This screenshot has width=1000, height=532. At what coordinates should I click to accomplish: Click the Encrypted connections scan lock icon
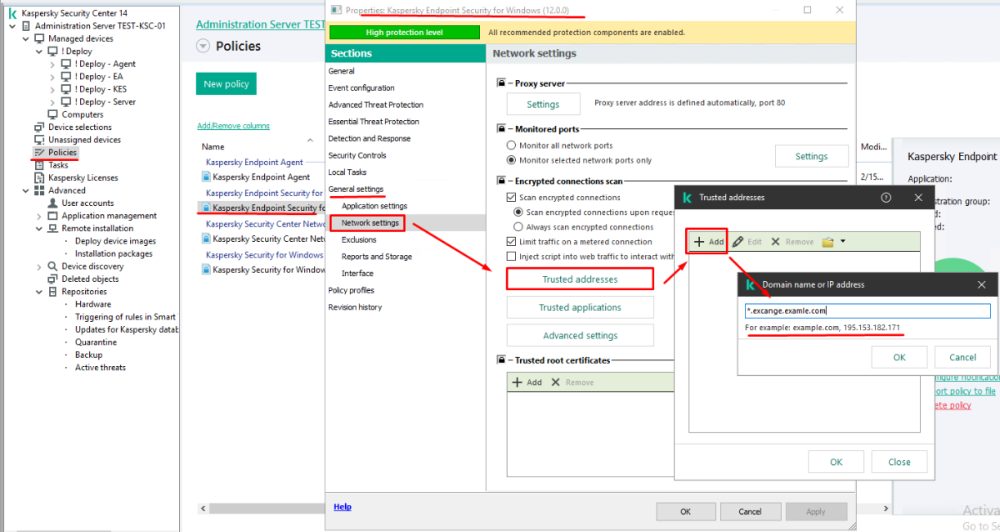pyautogui.click(x=502, y=181)
